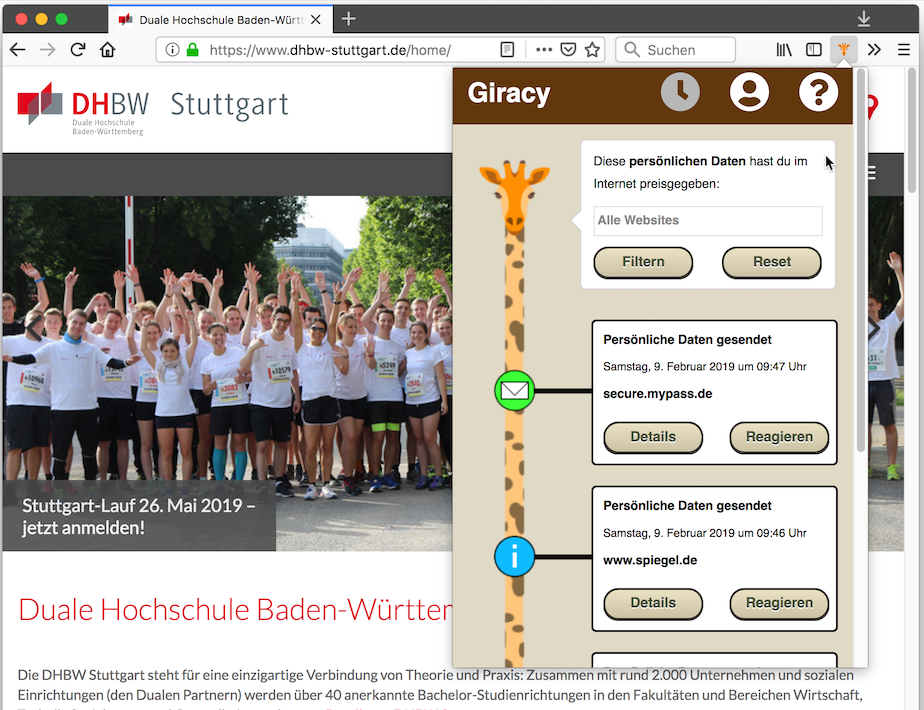
Task: Show site information icon in address bar
Action: click(172, 49)
